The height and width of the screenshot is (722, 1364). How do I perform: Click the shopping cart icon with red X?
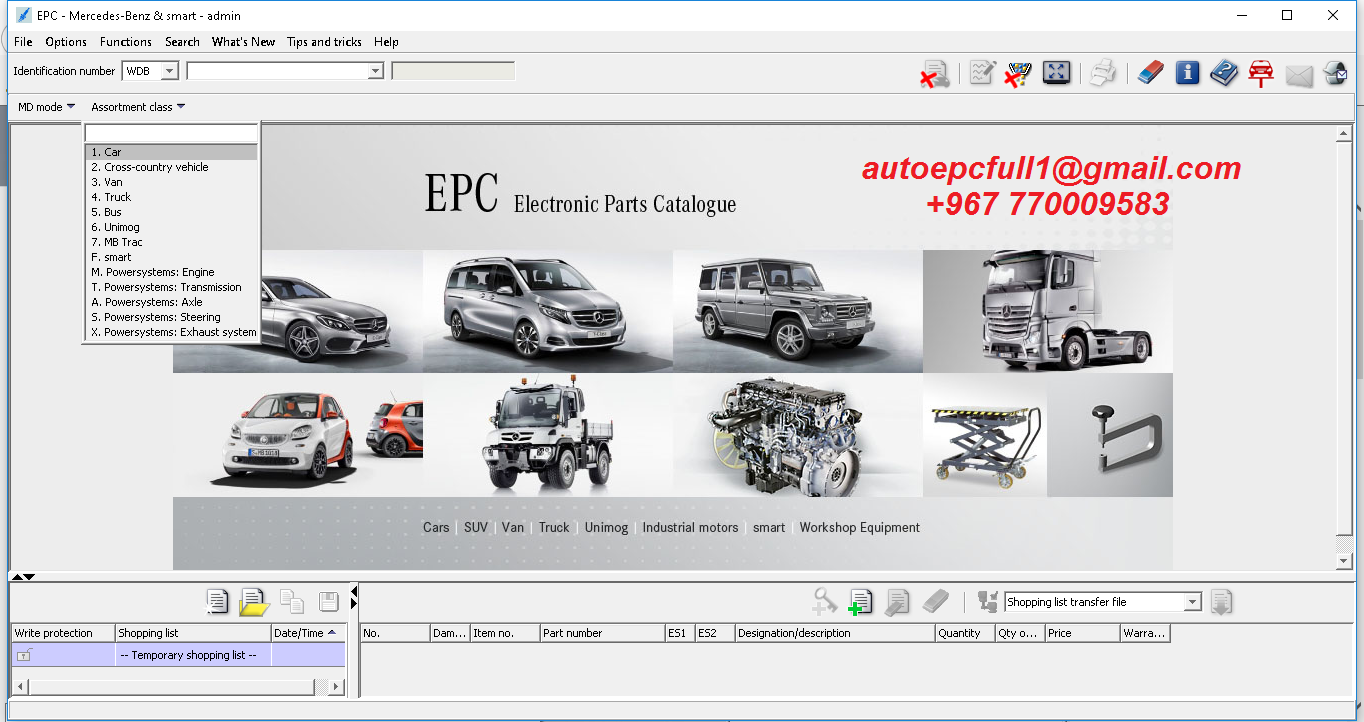[x=1019, y=73]
